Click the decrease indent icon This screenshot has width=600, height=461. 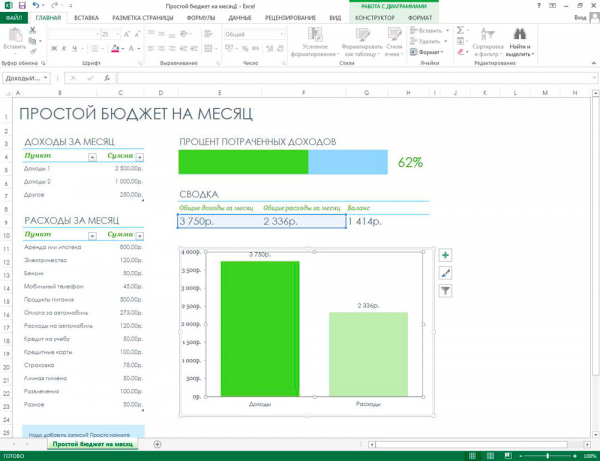[184, 49]
